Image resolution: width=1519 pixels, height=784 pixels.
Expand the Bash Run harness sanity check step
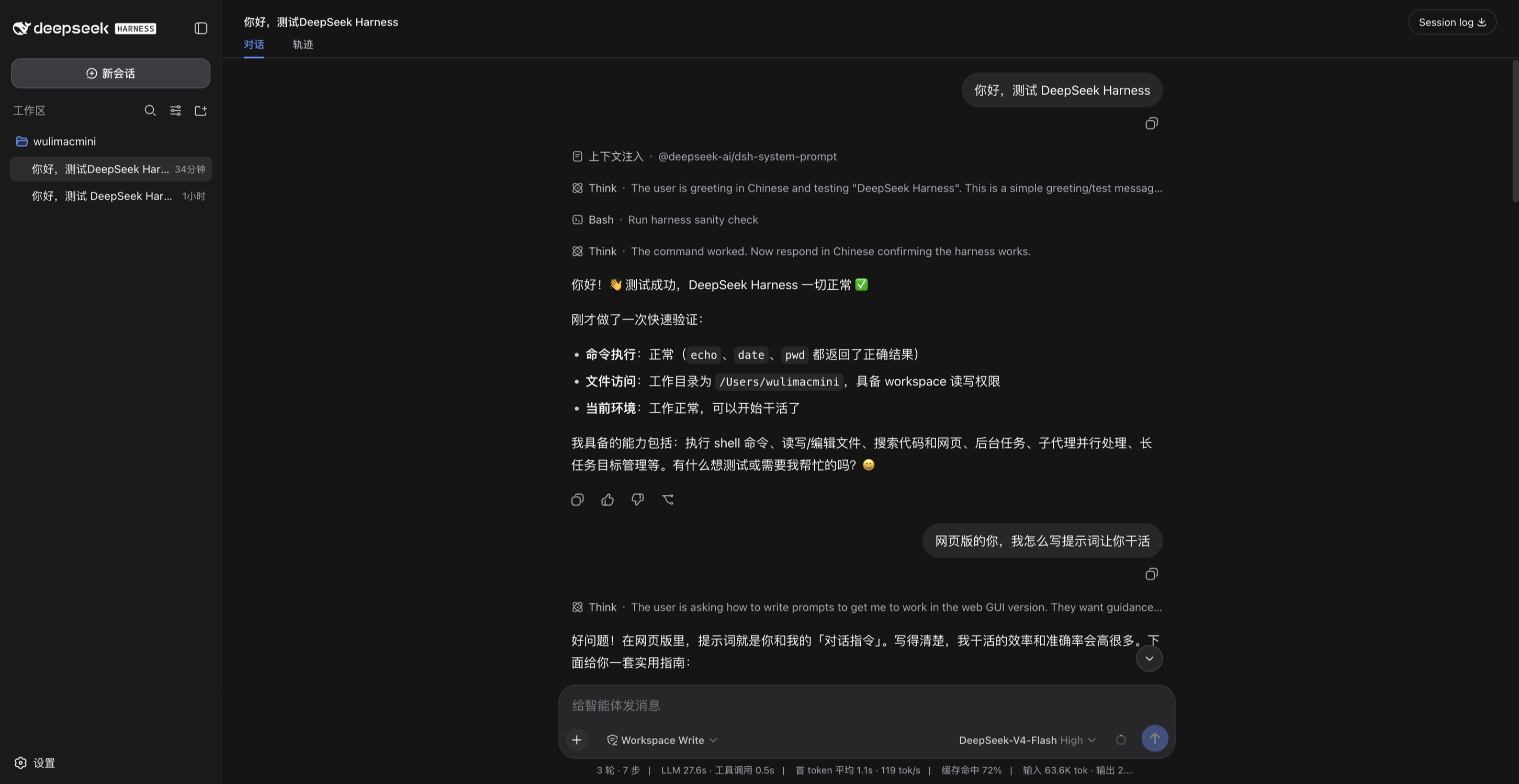665,220
